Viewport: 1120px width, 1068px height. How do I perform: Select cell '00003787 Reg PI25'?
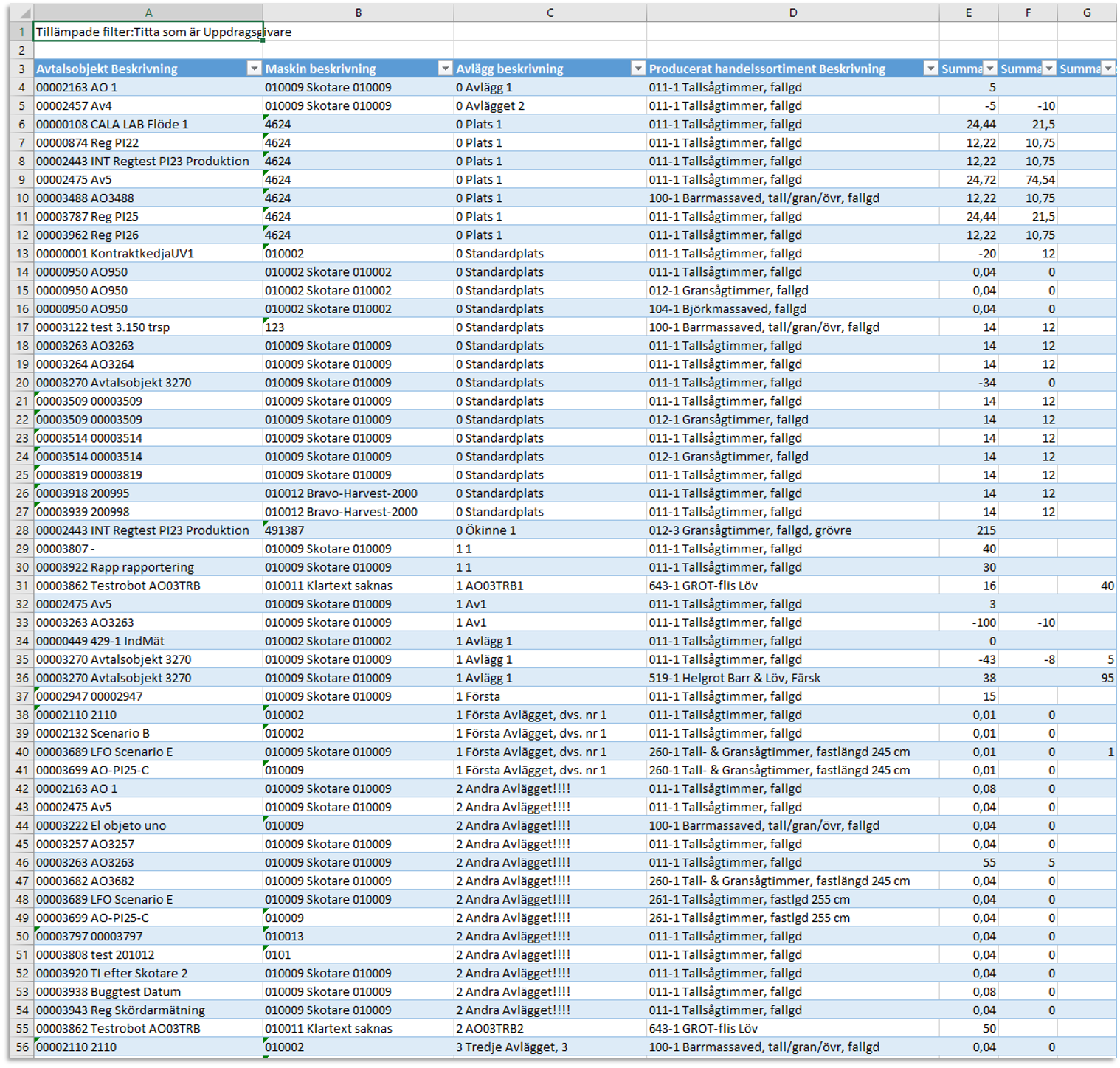[x=148, y=216]
